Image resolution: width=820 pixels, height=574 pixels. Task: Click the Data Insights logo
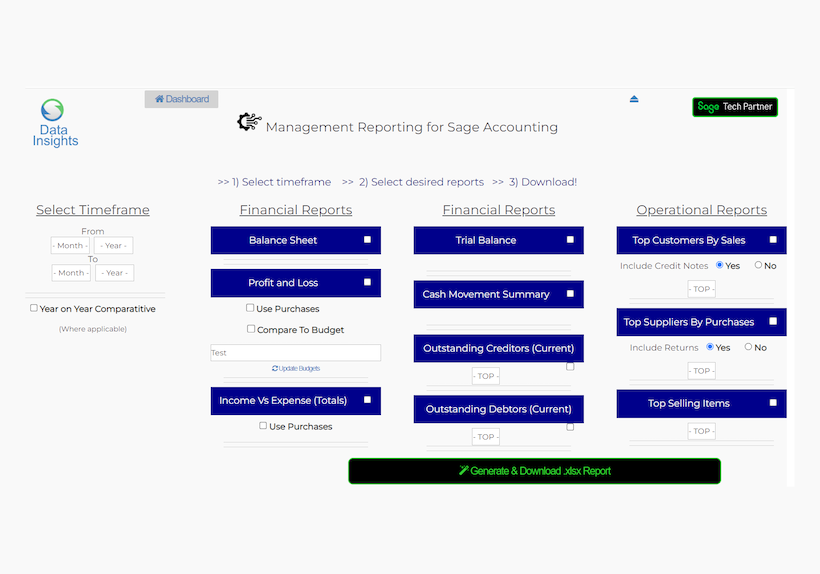click(x=54, y=123)
